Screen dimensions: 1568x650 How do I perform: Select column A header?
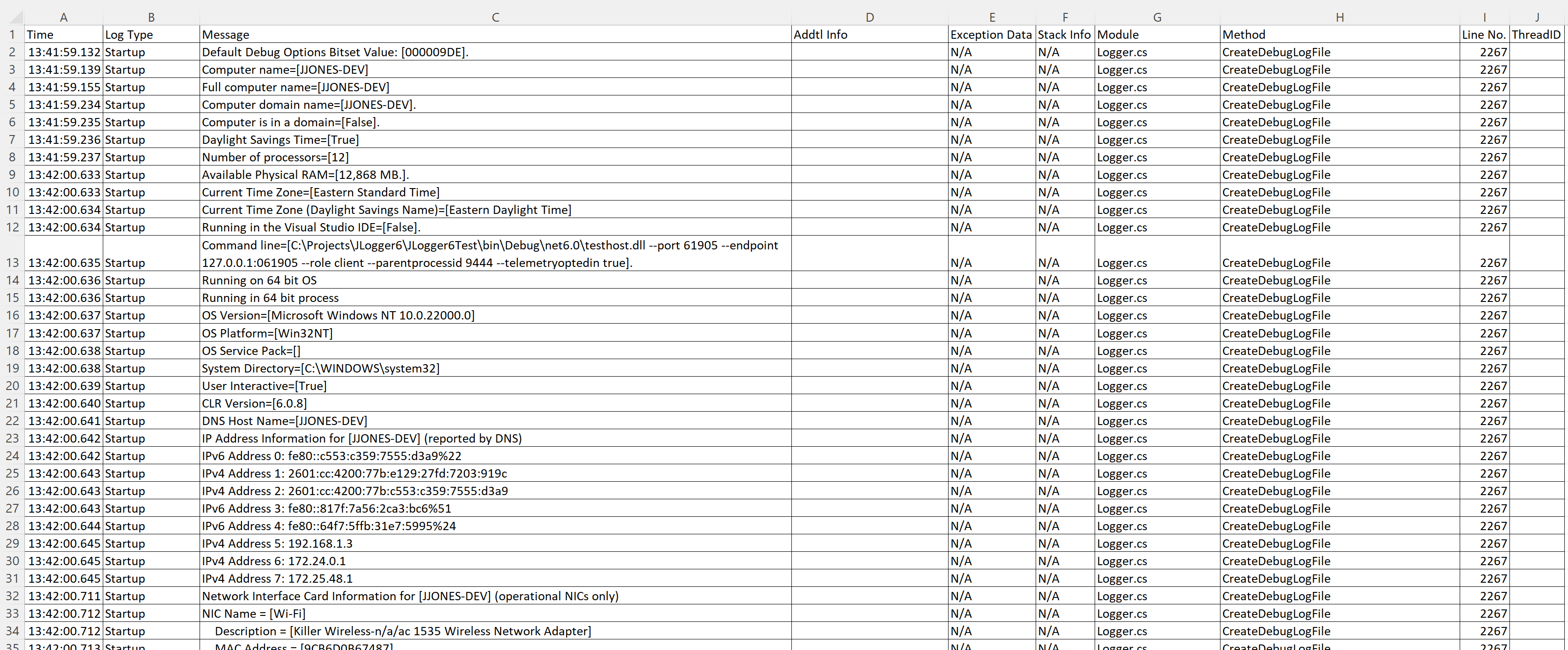click(x=63, y=17)
